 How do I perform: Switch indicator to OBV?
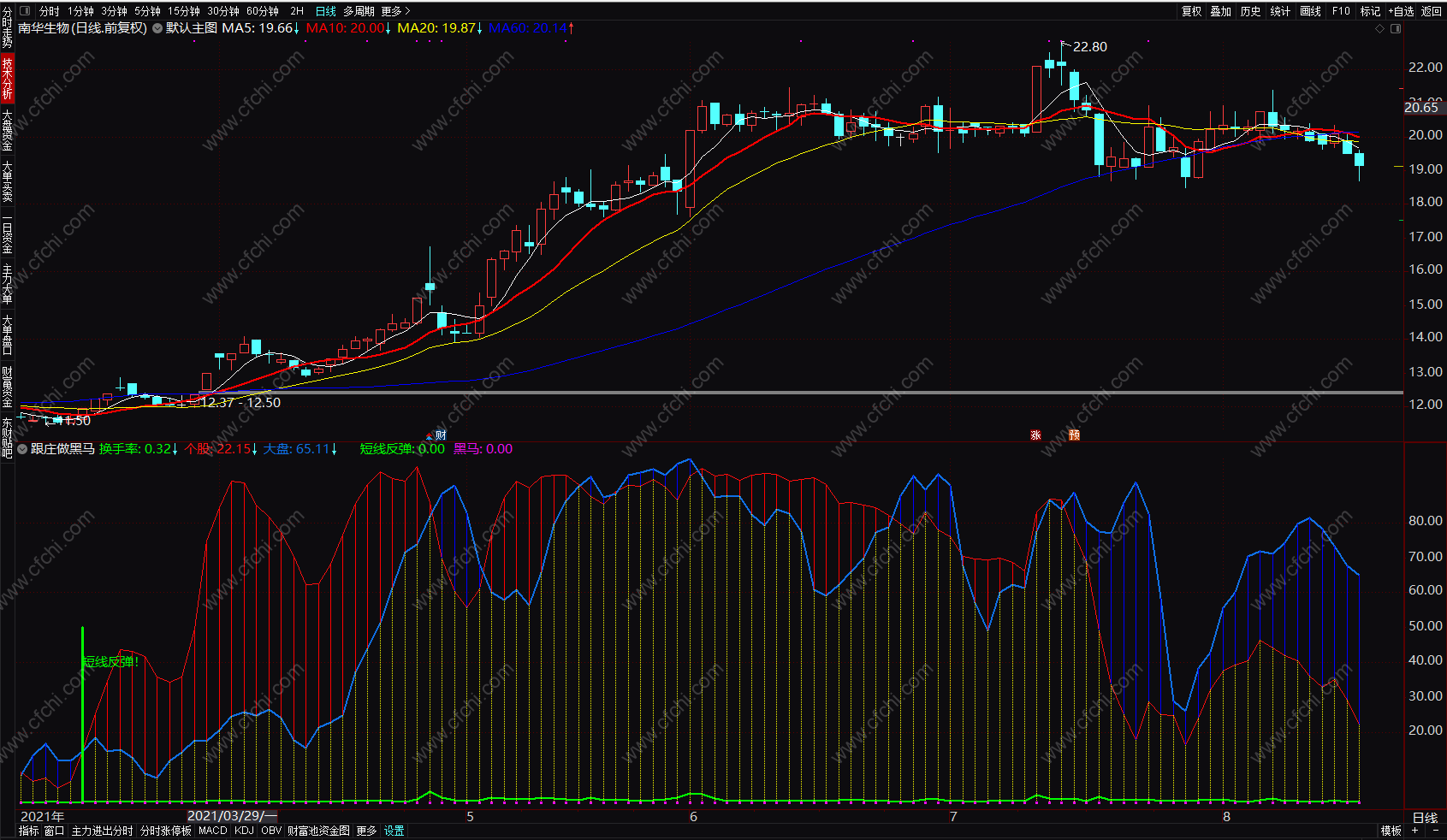[271, 831]
